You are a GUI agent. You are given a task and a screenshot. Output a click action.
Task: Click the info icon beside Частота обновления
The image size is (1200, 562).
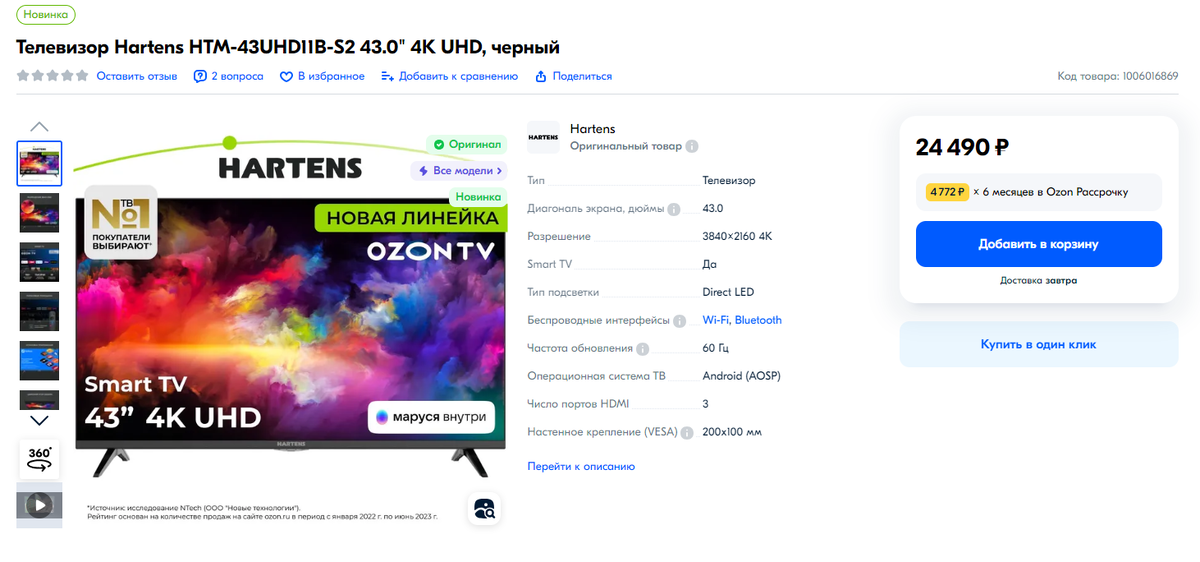click(643, 349)
